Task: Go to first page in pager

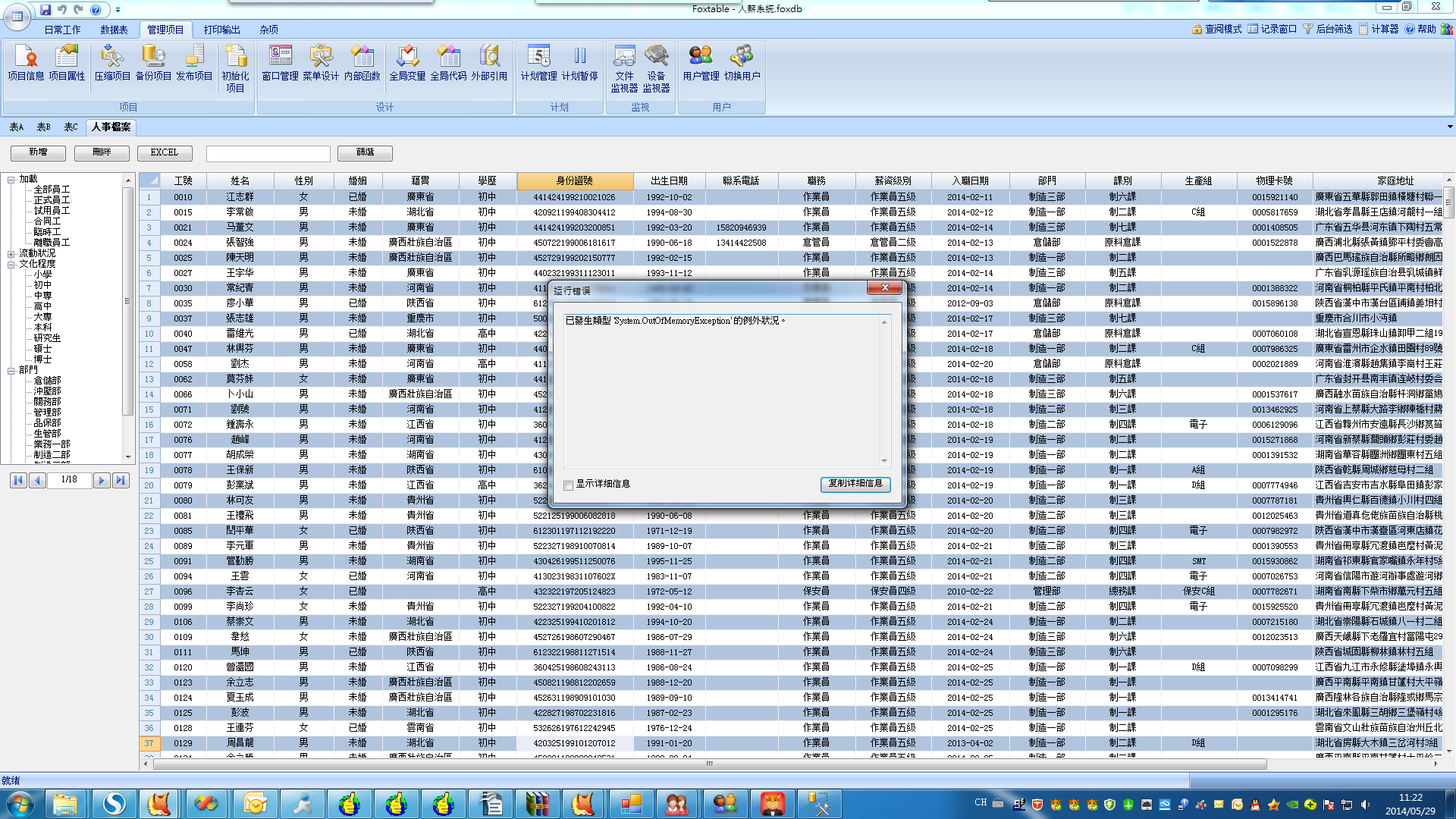Action: [18, 480]
